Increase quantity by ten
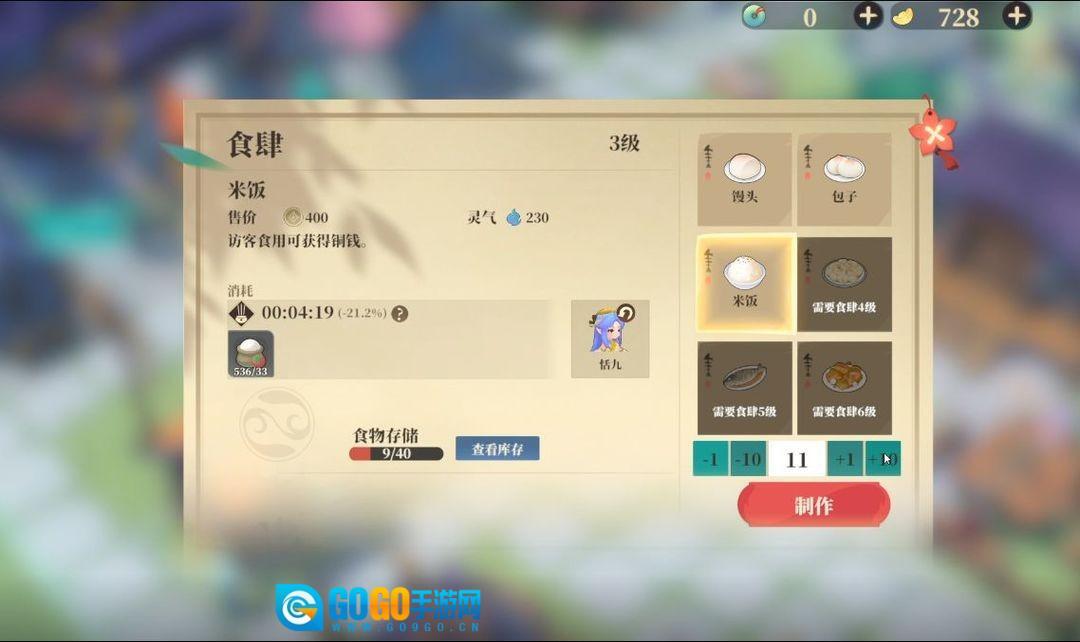Viewport: 1080px width, 642px height. tap(883, 459)
